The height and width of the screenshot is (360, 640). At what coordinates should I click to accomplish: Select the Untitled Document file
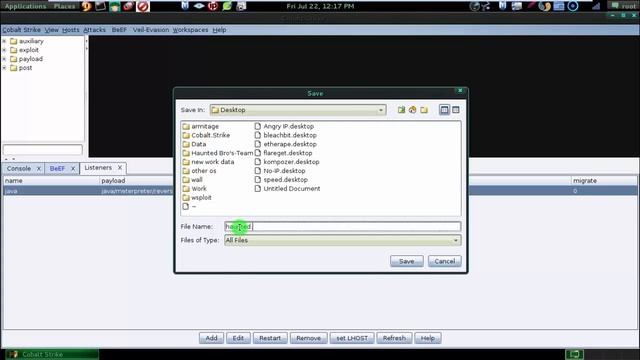tap(287, 189)
